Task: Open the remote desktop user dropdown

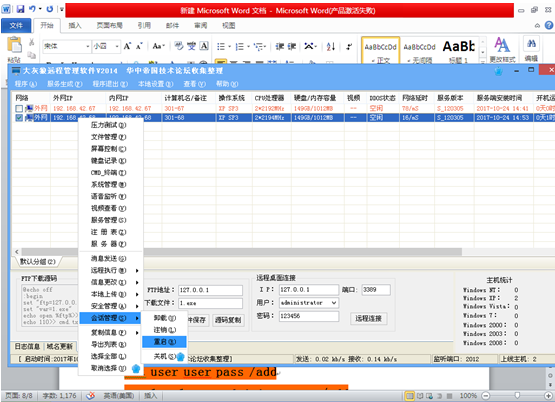Action: (334, 303)
